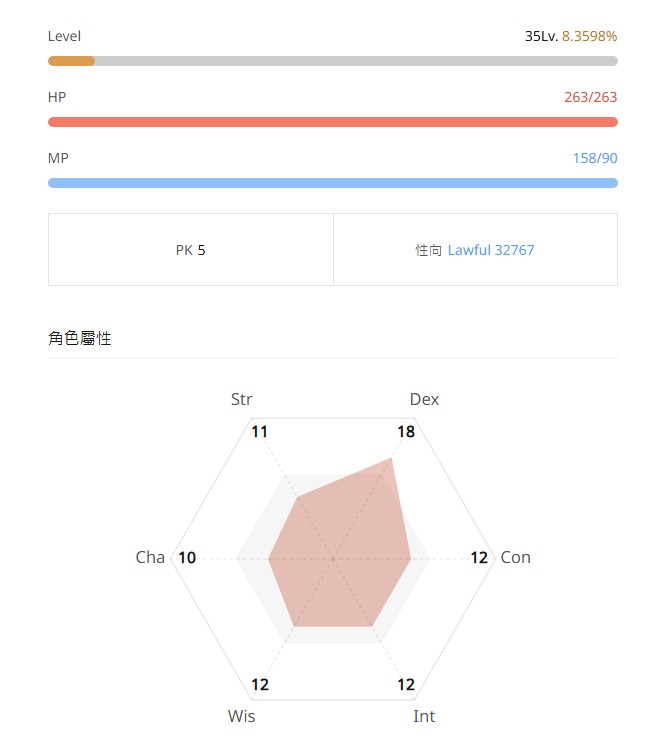Click the Str value 11
Viewport: 651px width, 752px height.
pyautogui.click(x=260, y=432)
